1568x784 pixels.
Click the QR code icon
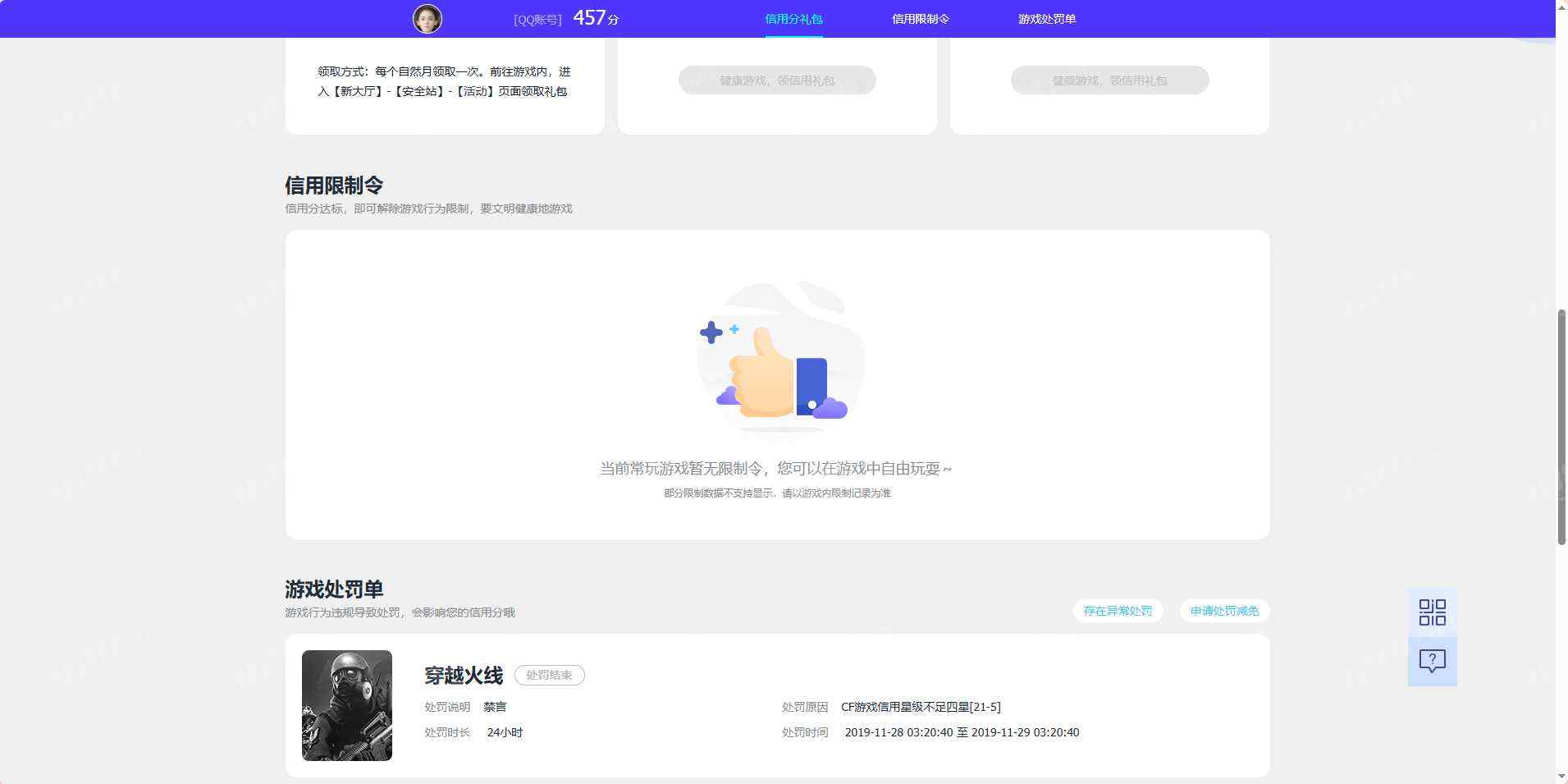(1432, 612)
